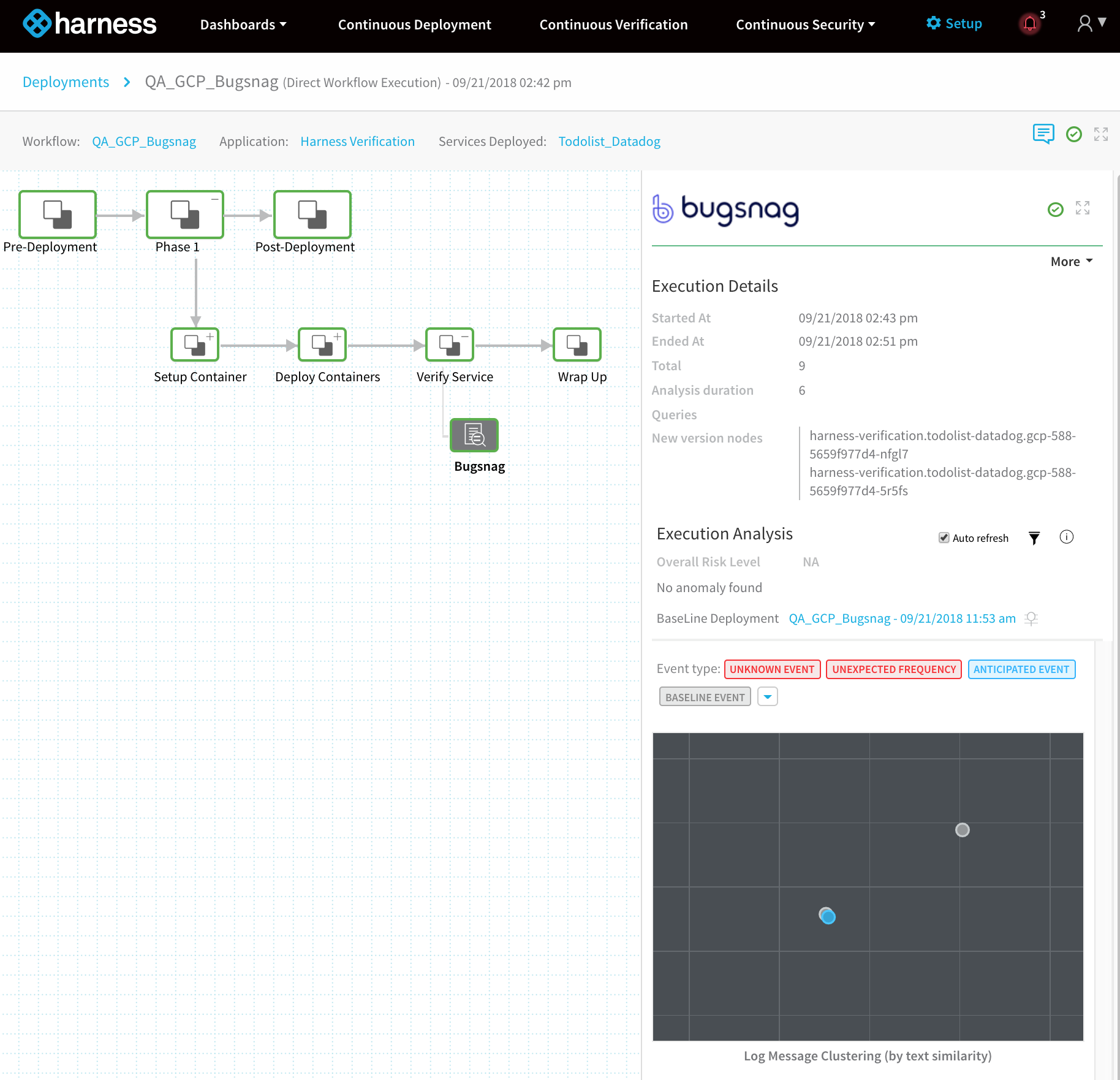Open the Setup menu item
The height and width of the screenshot is (1080, 1120).
point(954,23)
